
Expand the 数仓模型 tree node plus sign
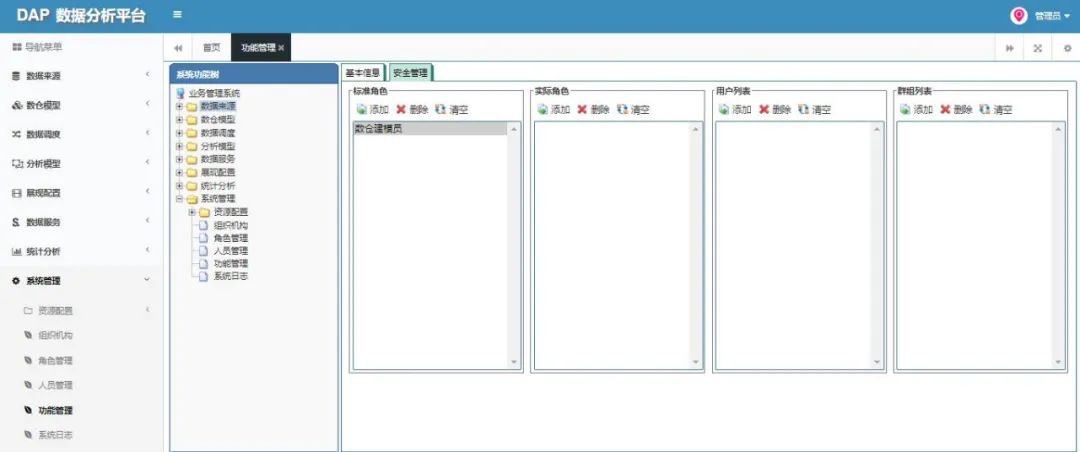pos(179,119)
